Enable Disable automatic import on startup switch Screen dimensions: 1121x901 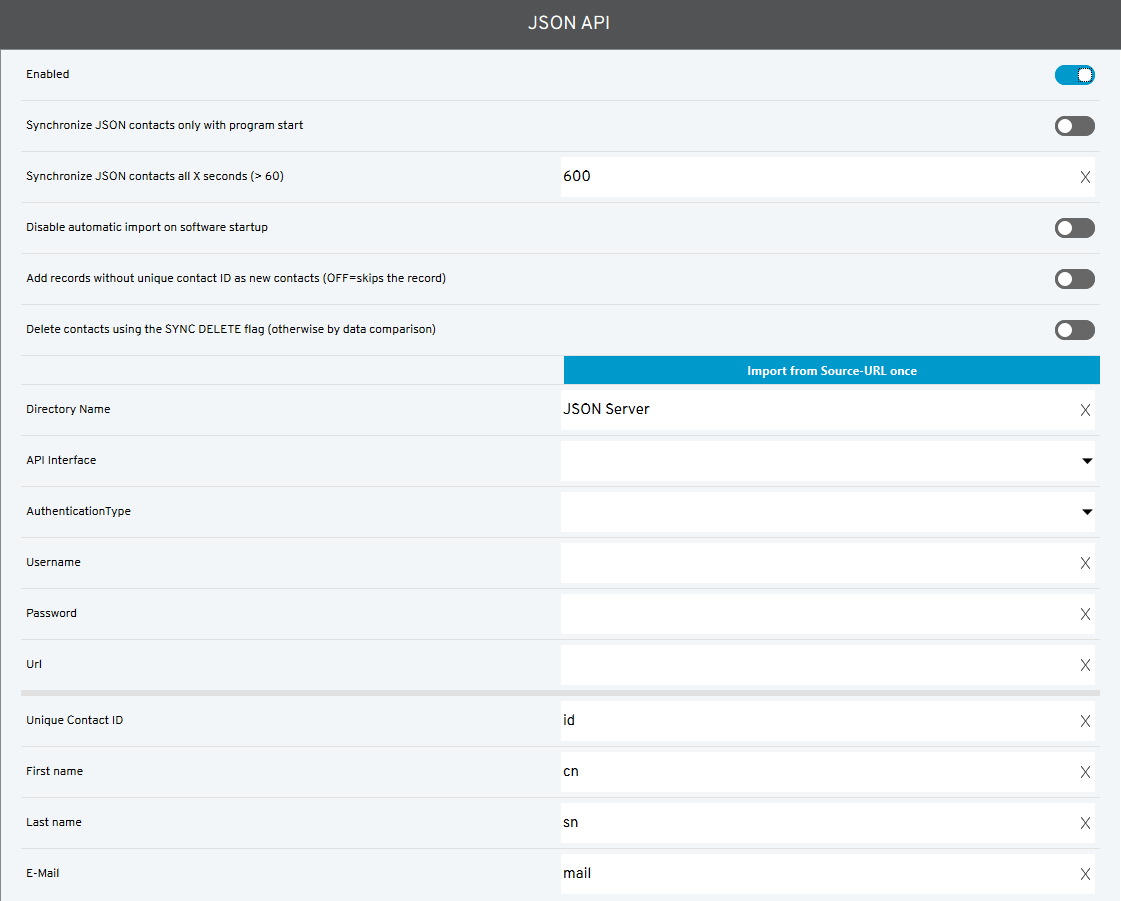coord(1074,228)
